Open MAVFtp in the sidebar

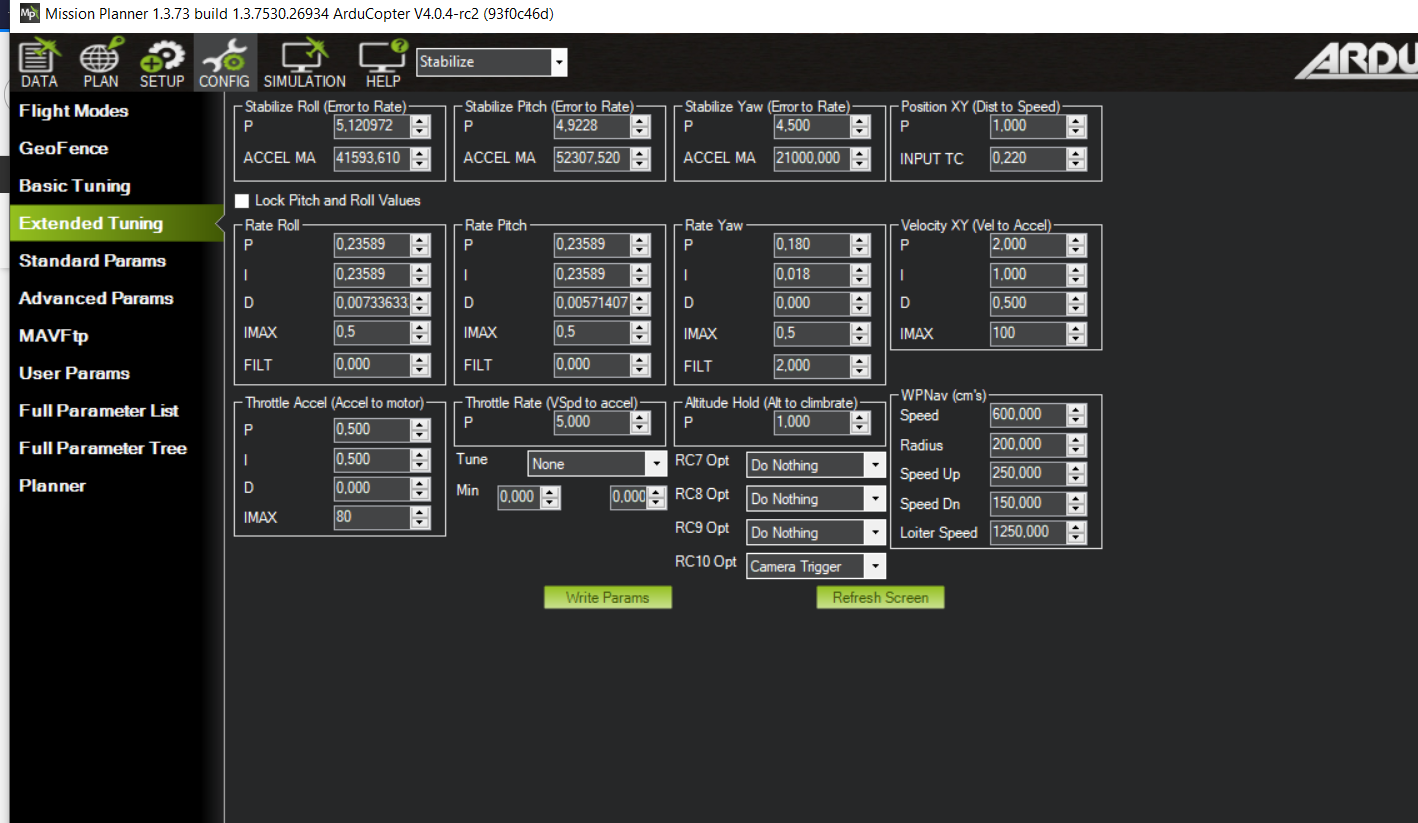[x=54, y=336]
